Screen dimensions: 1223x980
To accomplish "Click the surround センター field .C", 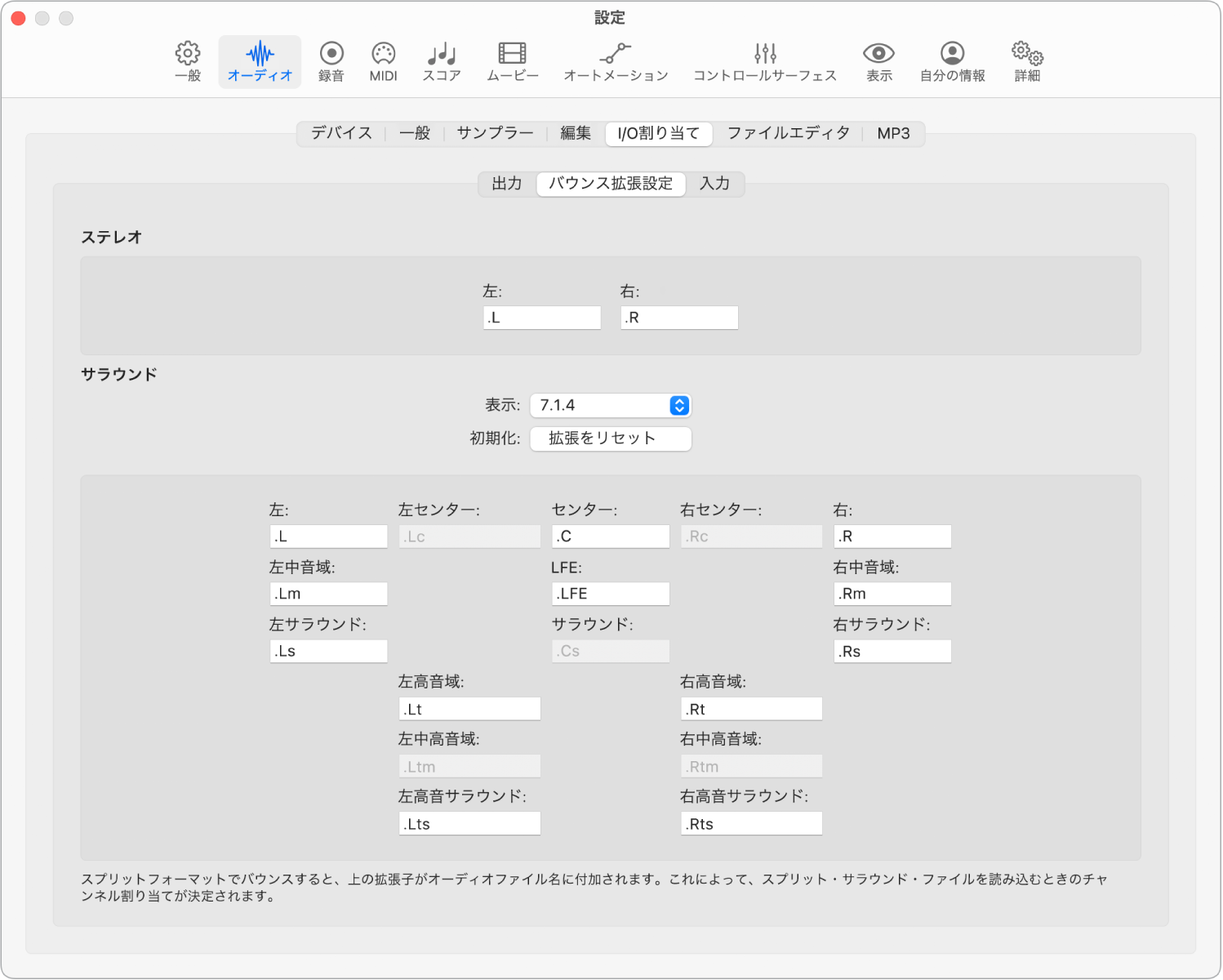I will tap(611, 537).
